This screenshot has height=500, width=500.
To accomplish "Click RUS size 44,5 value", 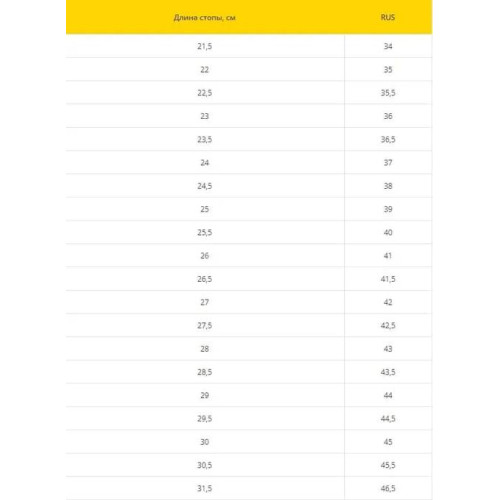I will 388,419.
